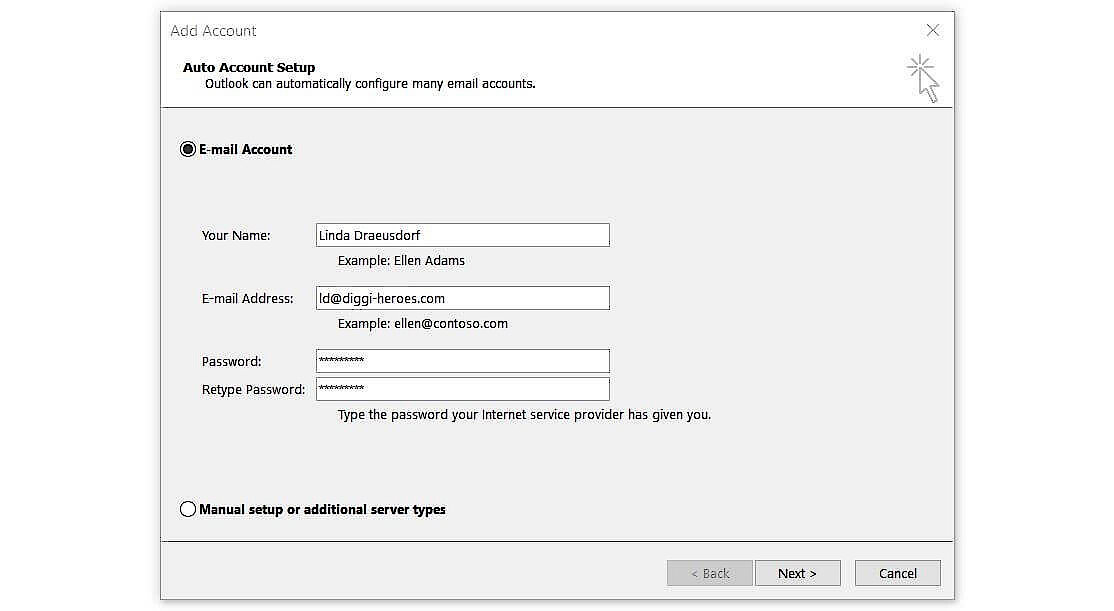
Task: Click the disabled Back button
Action: pos(710,572)
